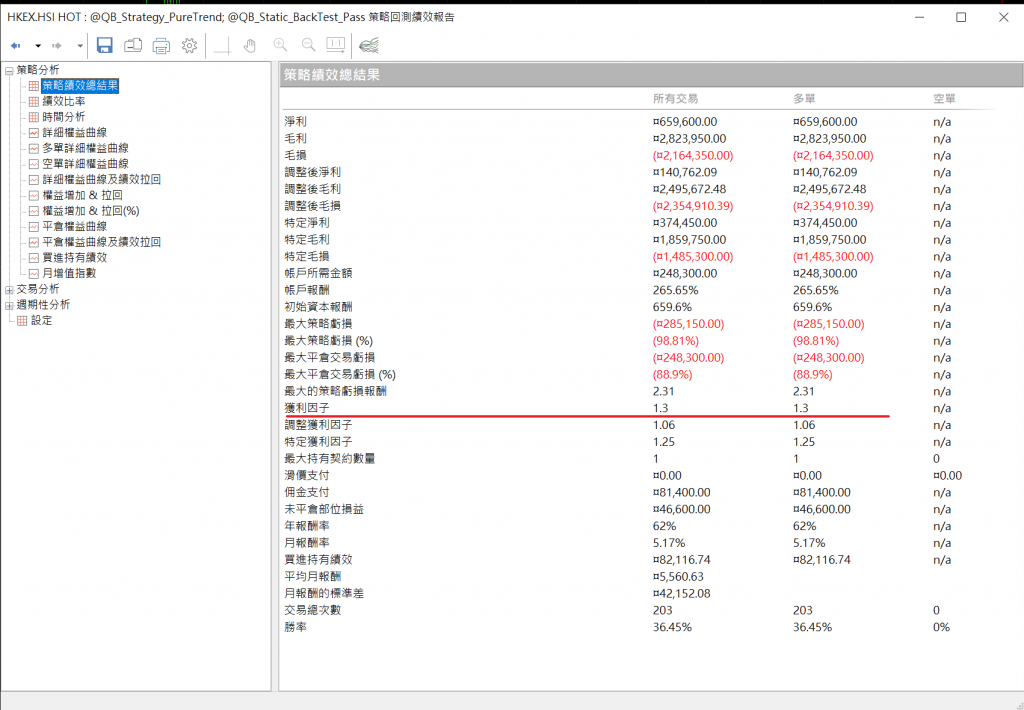Open 詳細權益曲線 report item
The width and height of the screenshot is (1024, 710).
pyautogui.click(x=74, y=132)
